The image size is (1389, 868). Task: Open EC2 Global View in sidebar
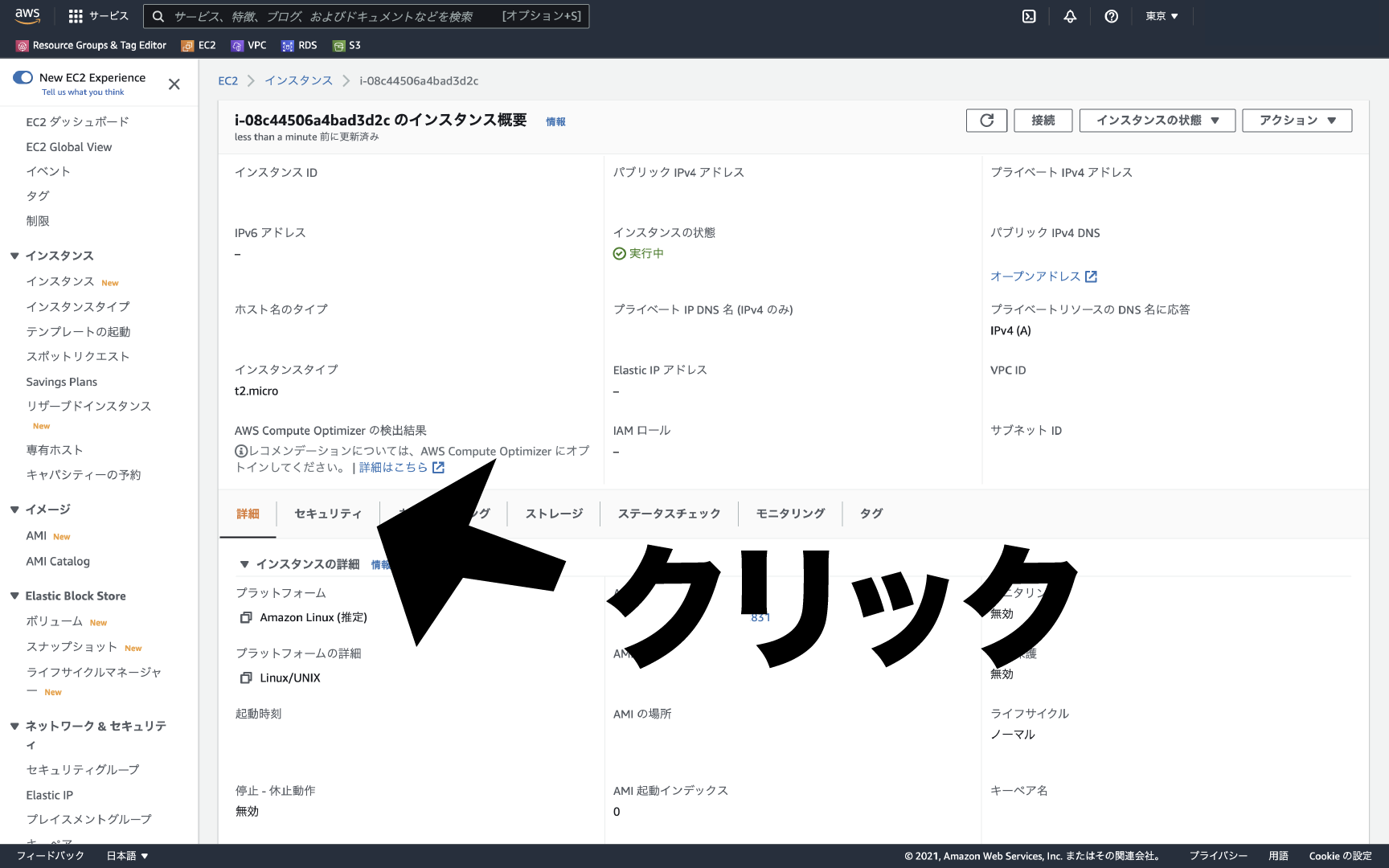(69, 147)
